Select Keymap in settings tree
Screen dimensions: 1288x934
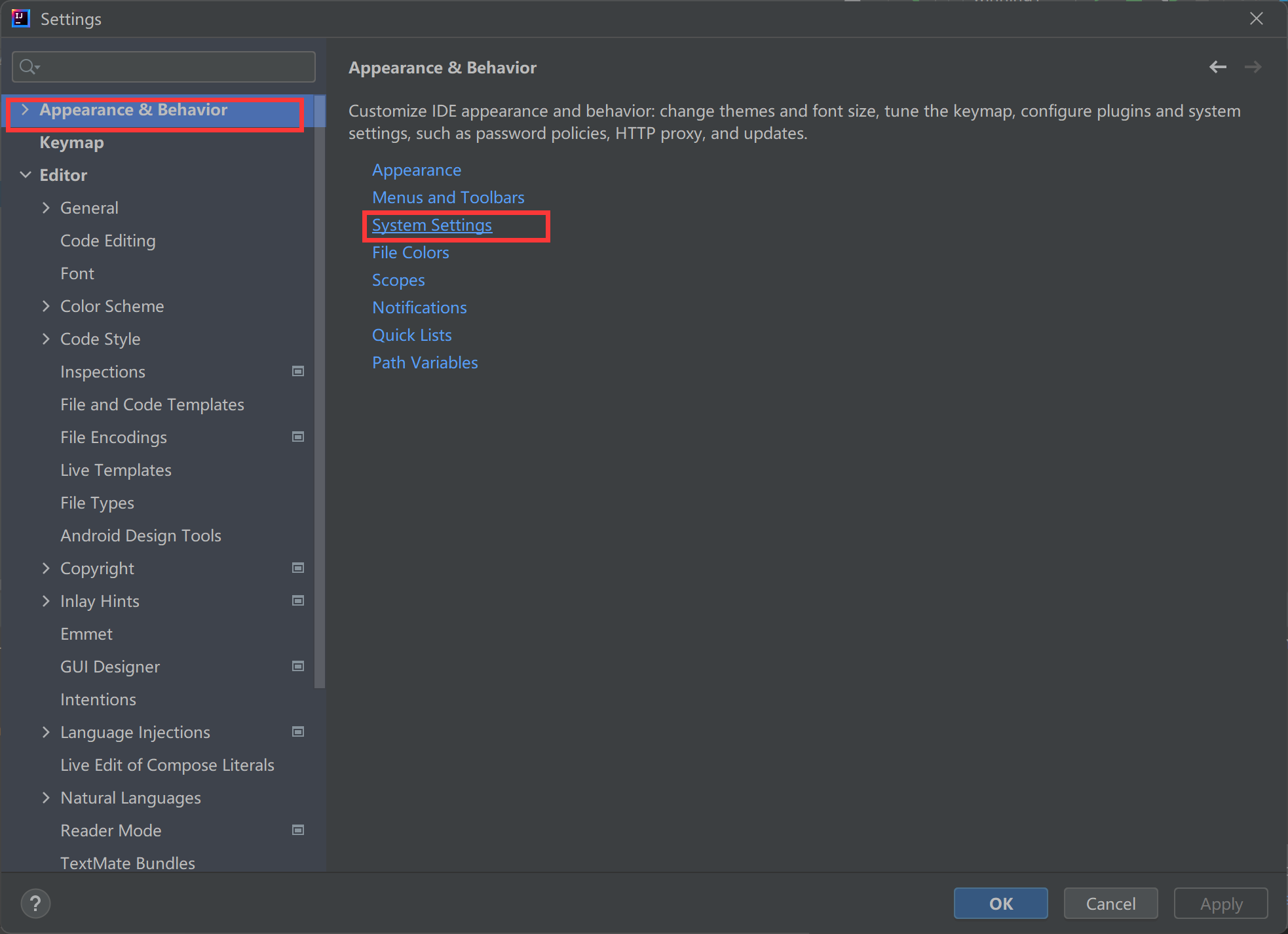[71, 142]
